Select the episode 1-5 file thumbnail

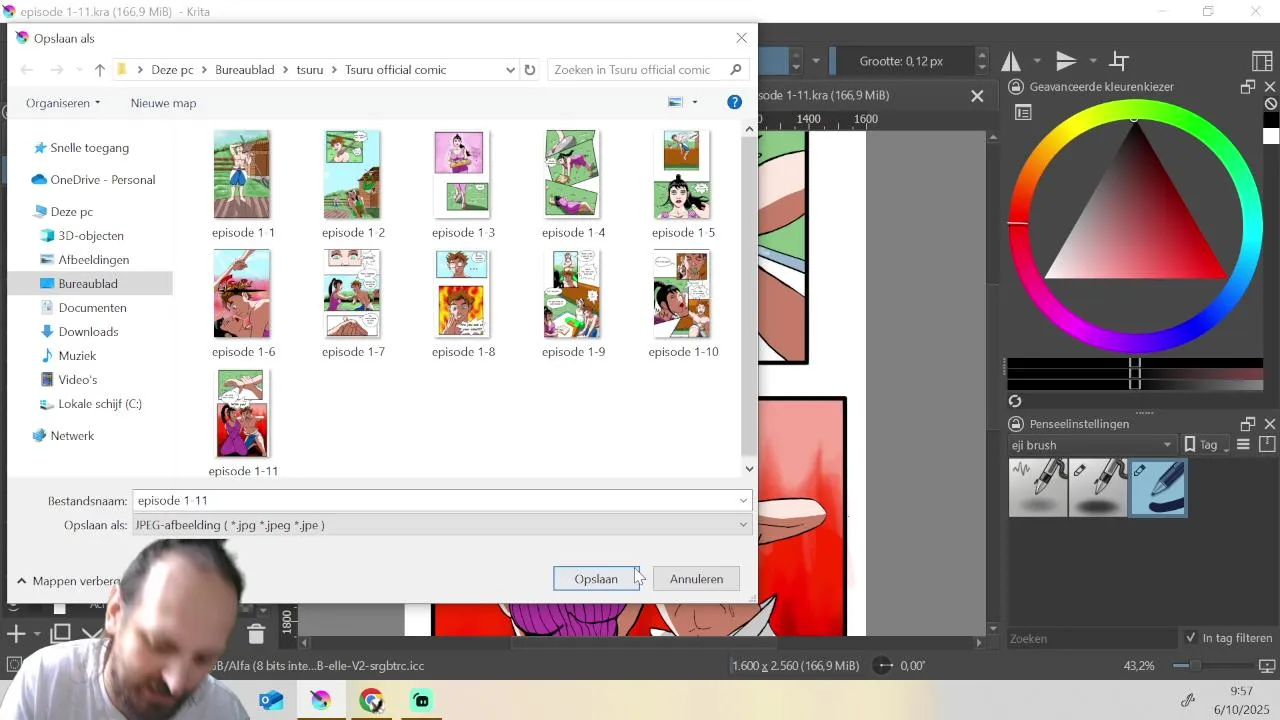[682, 175]
